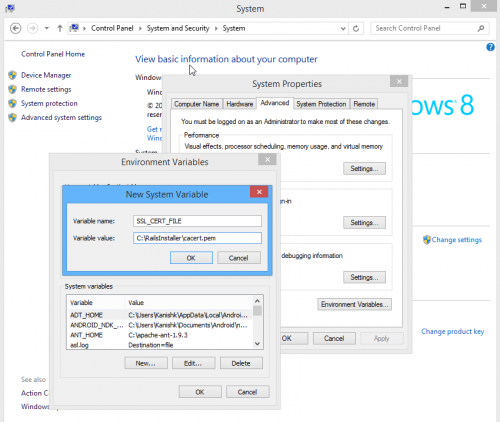500x422 pixels.
Task: Click the Variable value input field
Action: click(197, 238)
